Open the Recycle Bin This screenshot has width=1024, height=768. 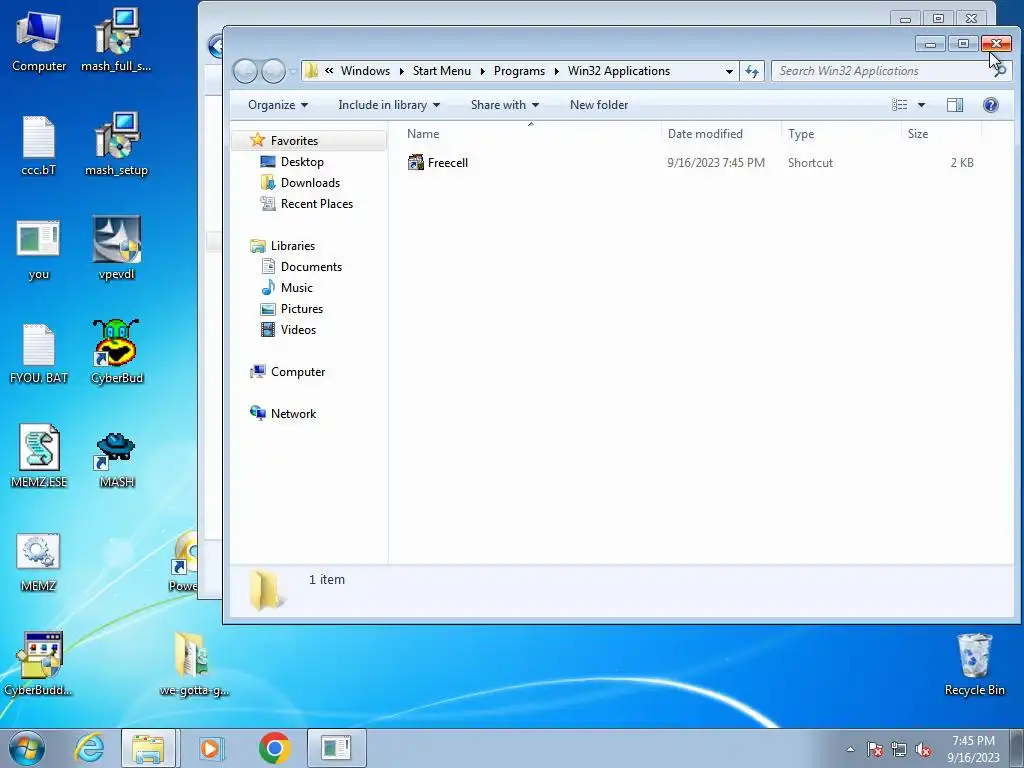(974, 665)
